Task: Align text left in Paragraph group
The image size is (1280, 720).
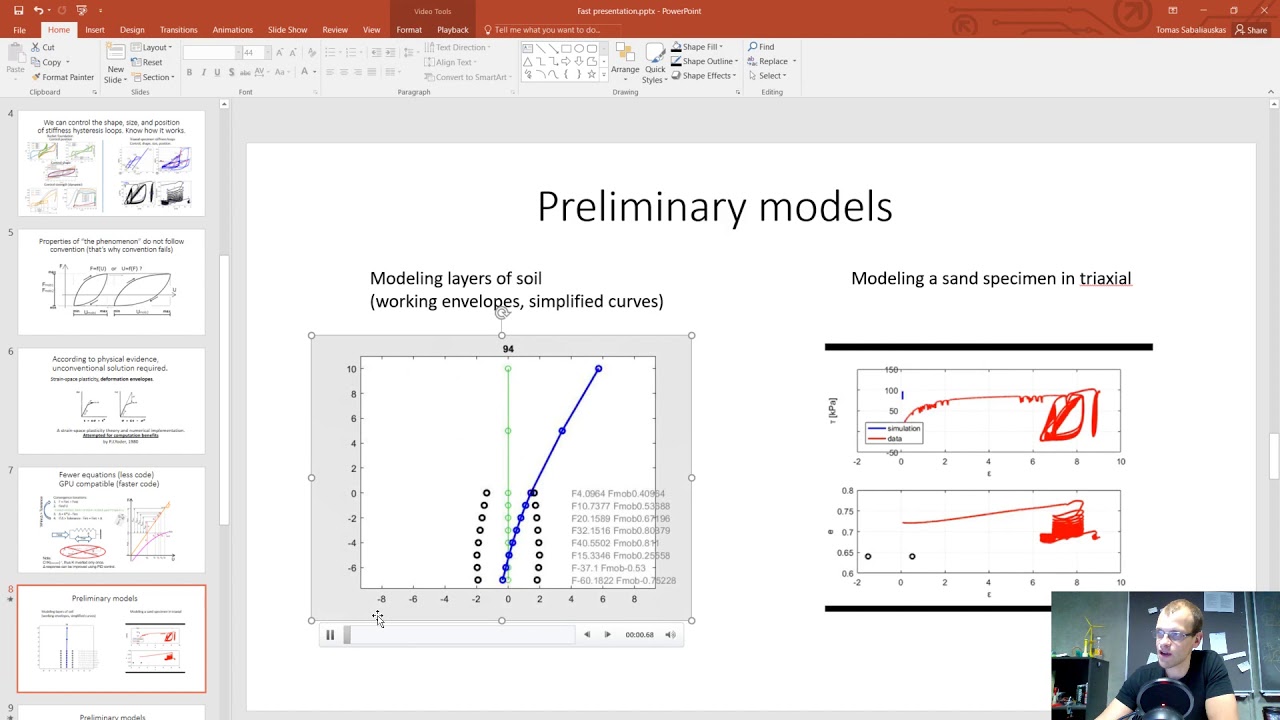Action: [330, 72]
